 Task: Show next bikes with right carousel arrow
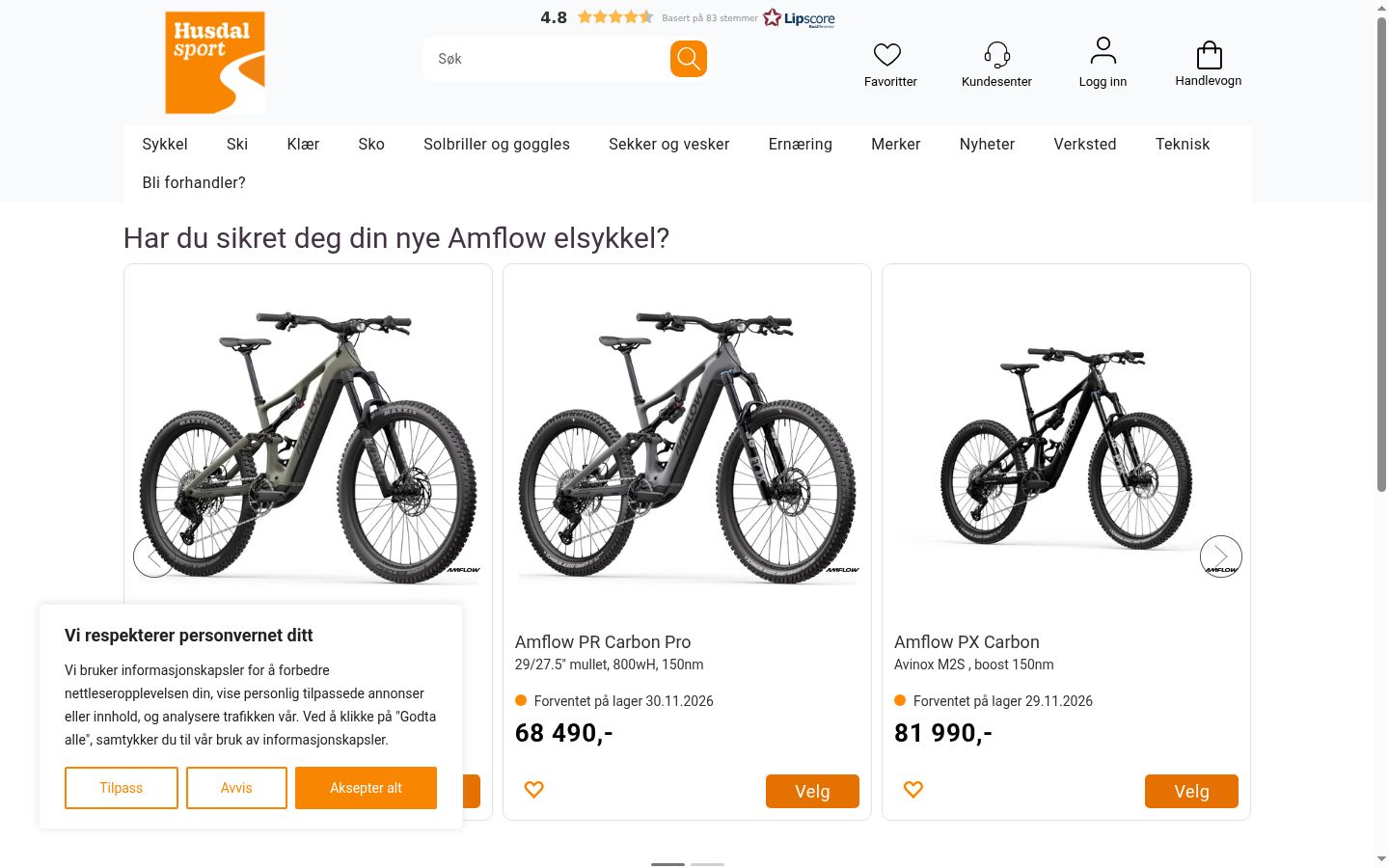(x=1221, y=556)
